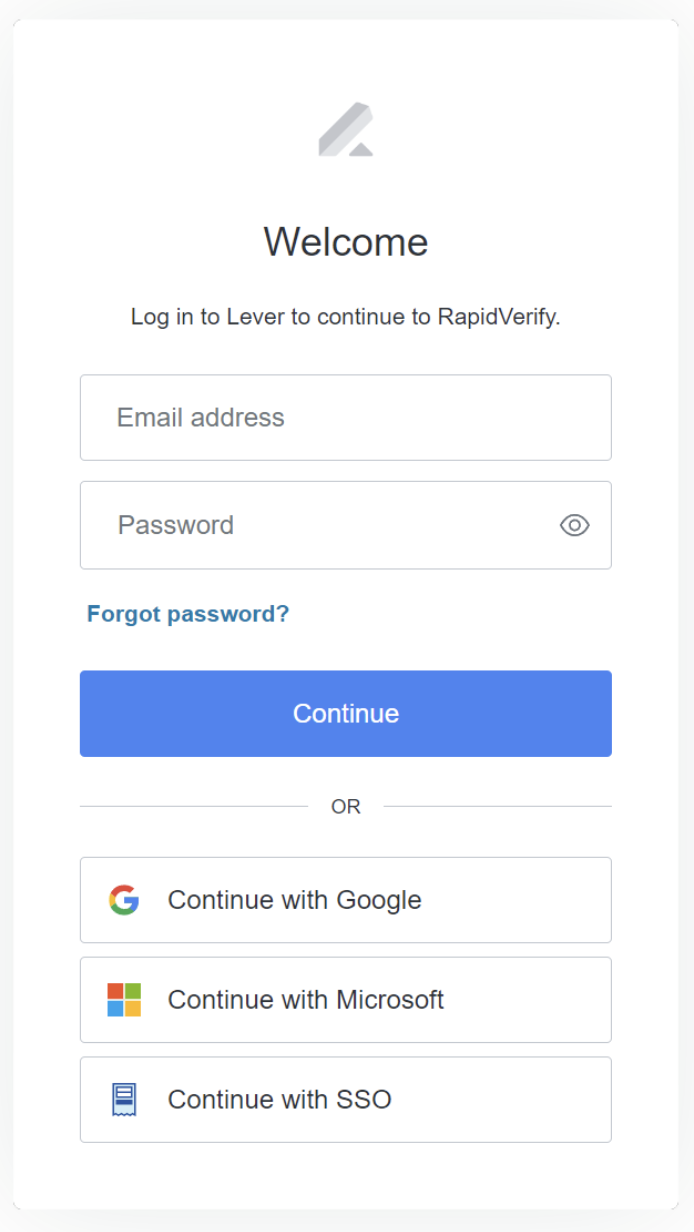Click the 'Log in to Lever' subtitle

[345, 317]
